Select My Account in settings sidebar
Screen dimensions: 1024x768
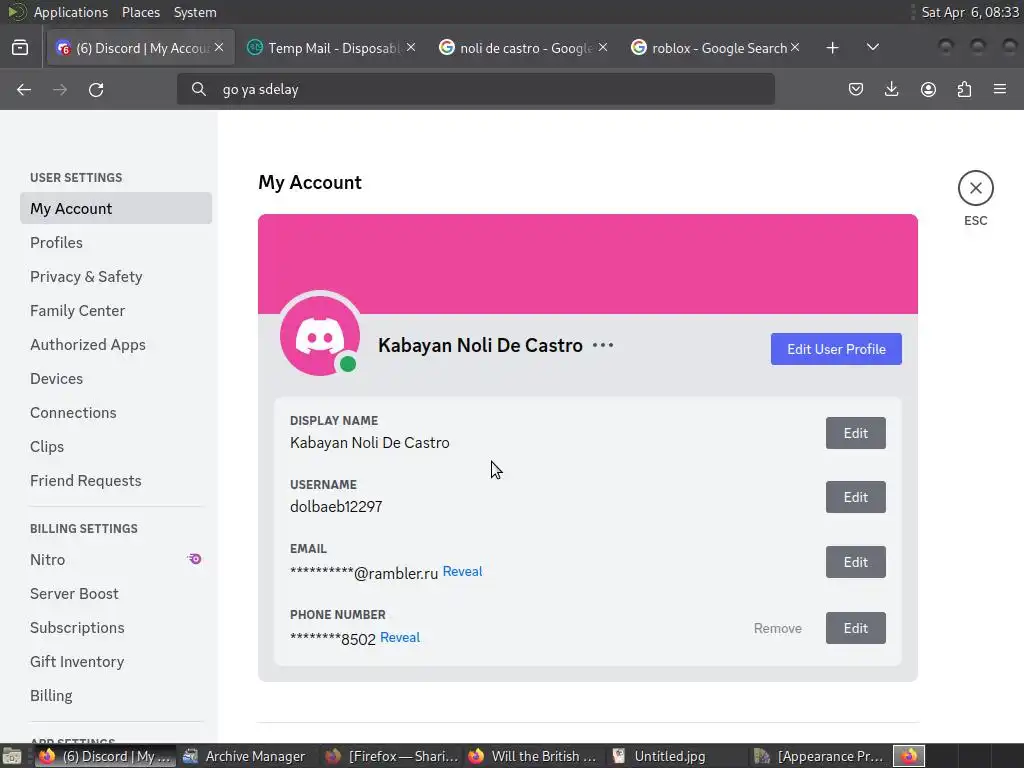pos(116,208)
